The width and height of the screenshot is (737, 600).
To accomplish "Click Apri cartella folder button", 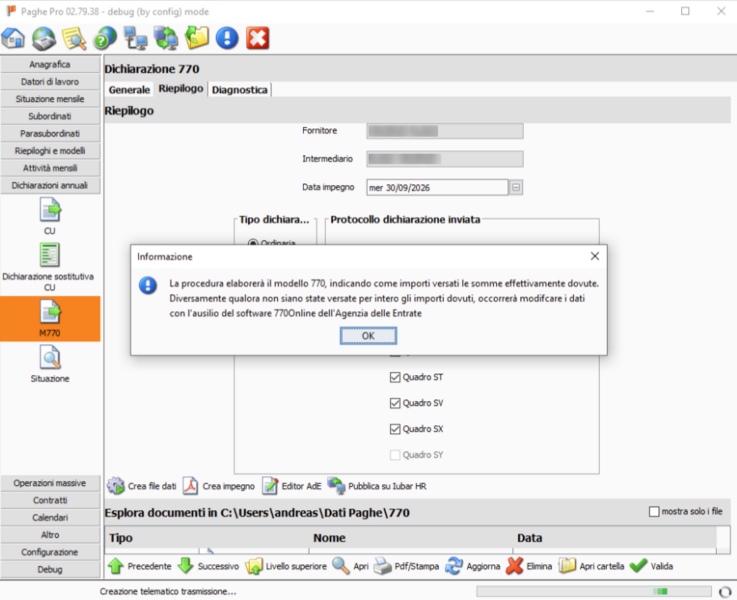I will (x=592, y=566).
